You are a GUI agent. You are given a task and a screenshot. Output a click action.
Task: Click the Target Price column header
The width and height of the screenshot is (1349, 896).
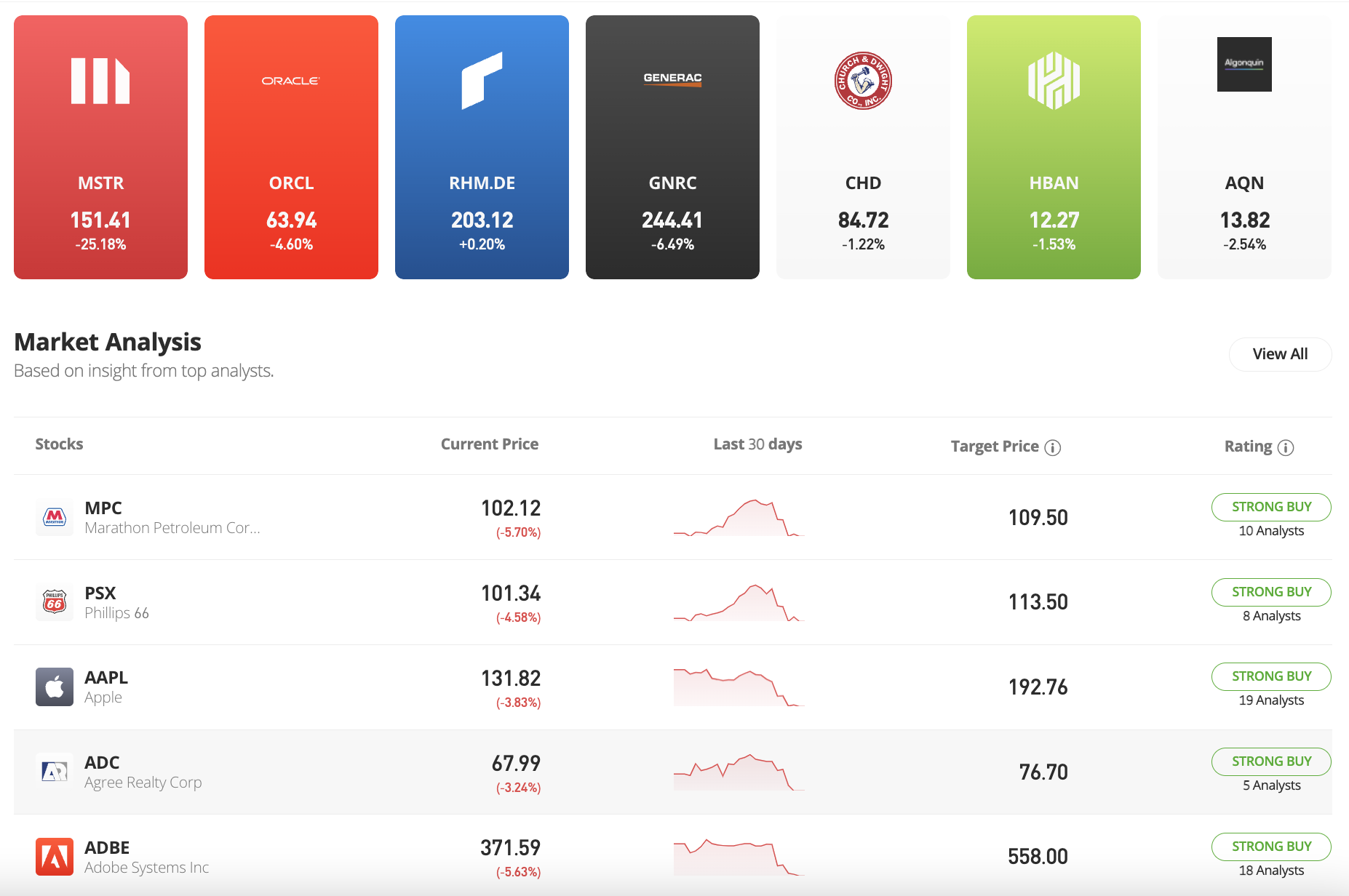pyautogui.click(x=995, y=447)
